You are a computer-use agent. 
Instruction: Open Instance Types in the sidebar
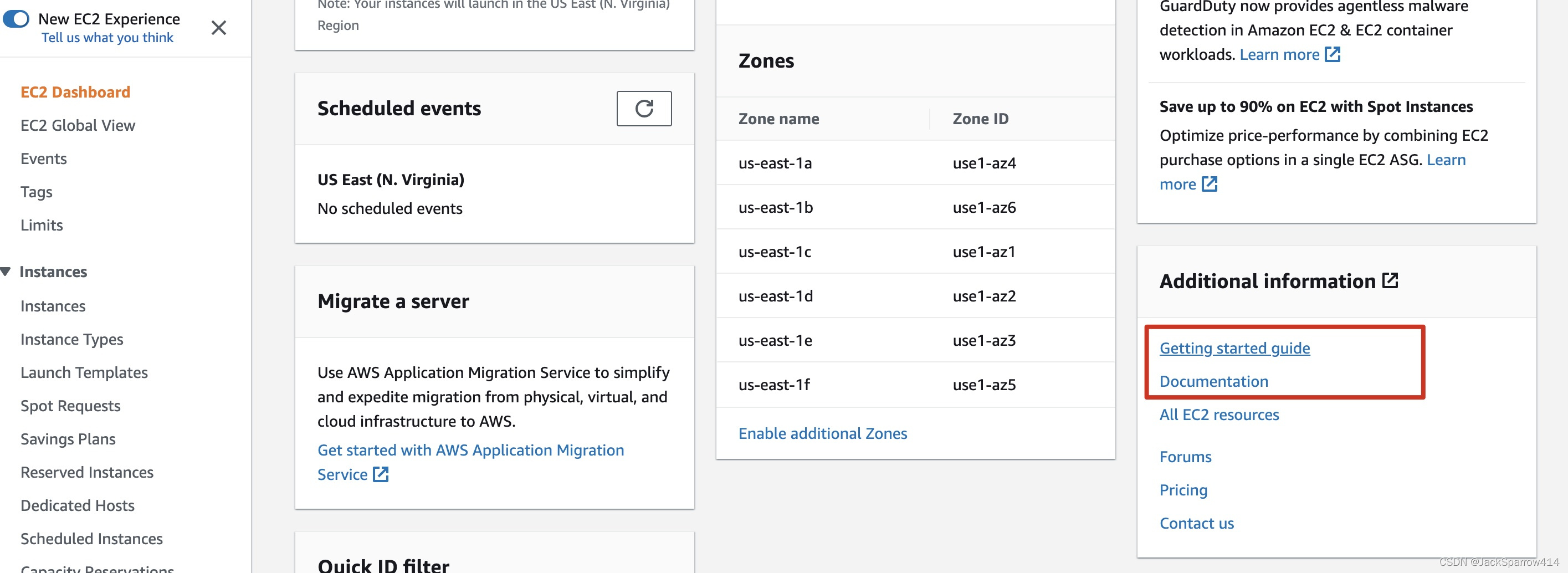72,339
